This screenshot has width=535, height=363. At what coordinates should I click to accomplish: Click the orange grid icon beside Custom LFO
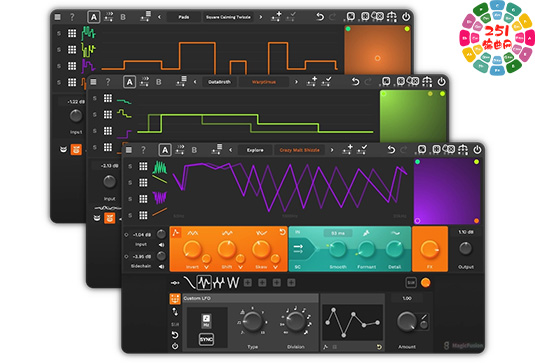pyautogui.click(x=175, y=299)
